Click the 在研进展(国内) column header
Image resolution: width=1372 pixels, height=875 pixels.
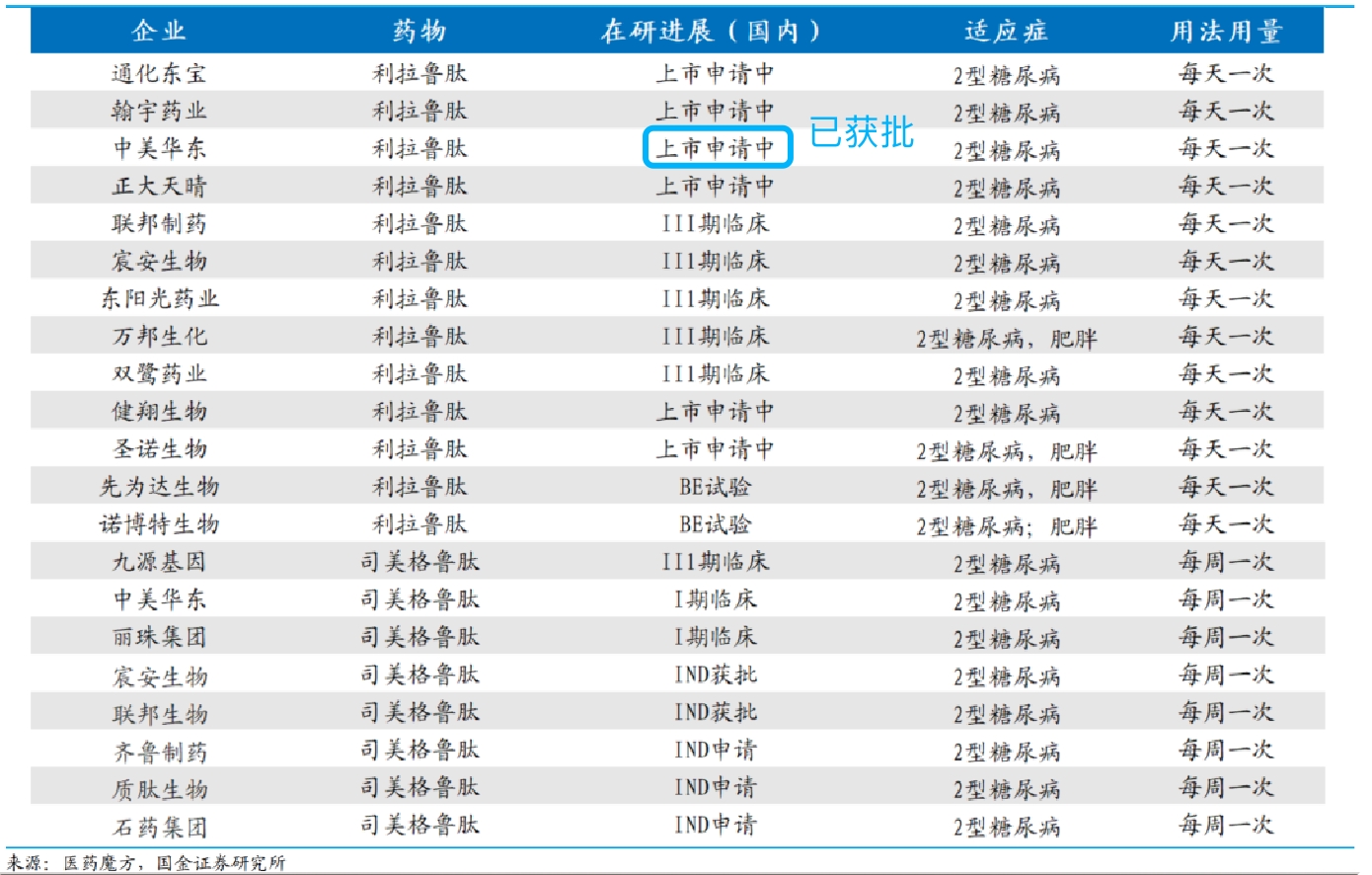(x=711, y=32)
